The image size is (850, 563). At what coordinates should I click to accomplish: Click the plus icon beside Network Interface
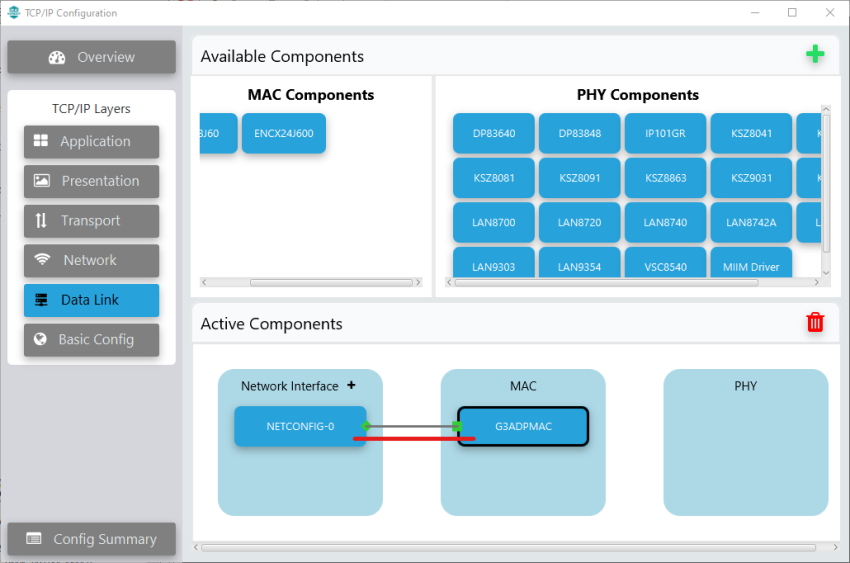351,385
